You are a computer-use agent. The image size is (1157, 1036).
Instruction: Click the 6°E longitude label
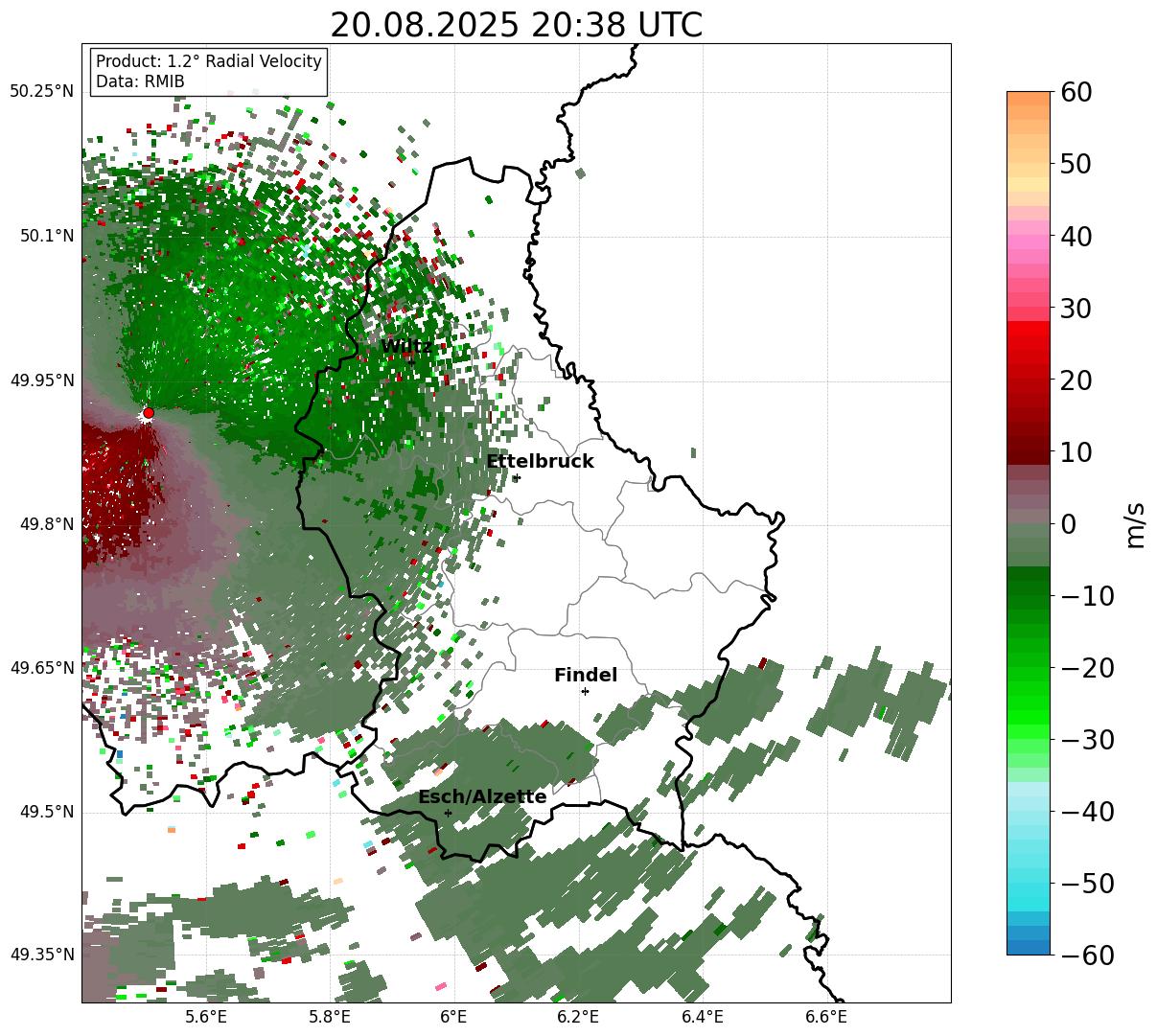(453, 1017)
